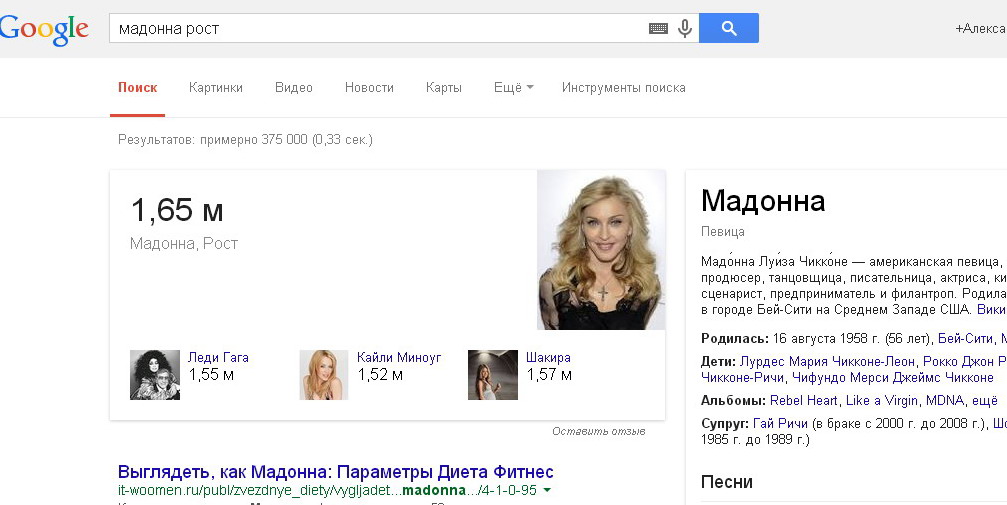The width and height of the screenshot is (1007, 505).
Task: Select Леди Гага thumbnail image
Action: (x=155, y=375)
